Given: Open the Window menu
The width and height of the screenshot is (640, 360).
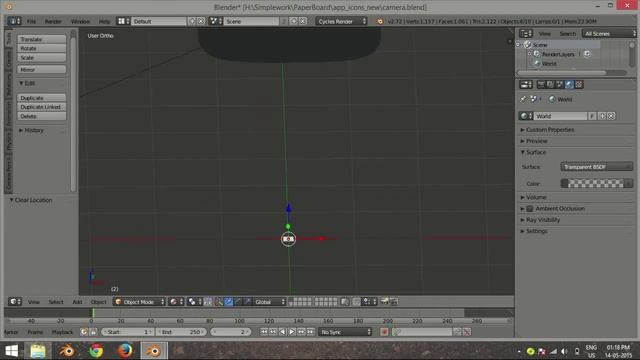Looking at the screenshot, I should pos(80,21).
